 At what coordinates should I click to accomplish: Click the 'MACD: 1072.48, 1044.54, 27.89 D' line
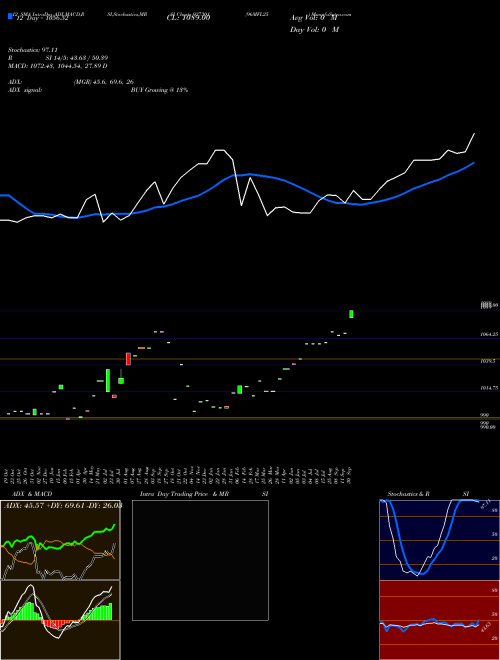(58, 66)
